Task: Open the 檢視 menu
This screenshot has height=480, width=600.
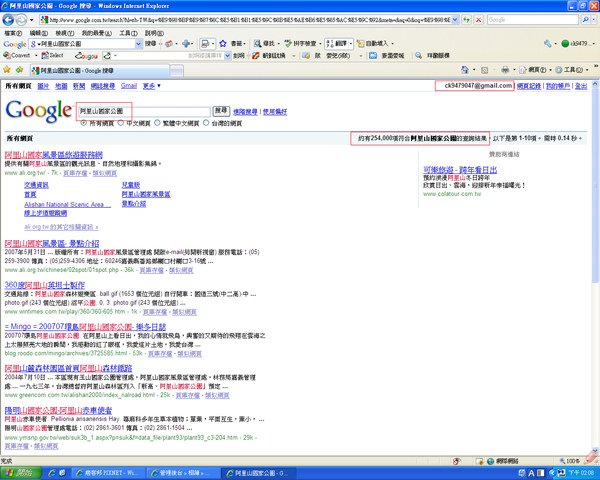Action: [x=65, y=33]
